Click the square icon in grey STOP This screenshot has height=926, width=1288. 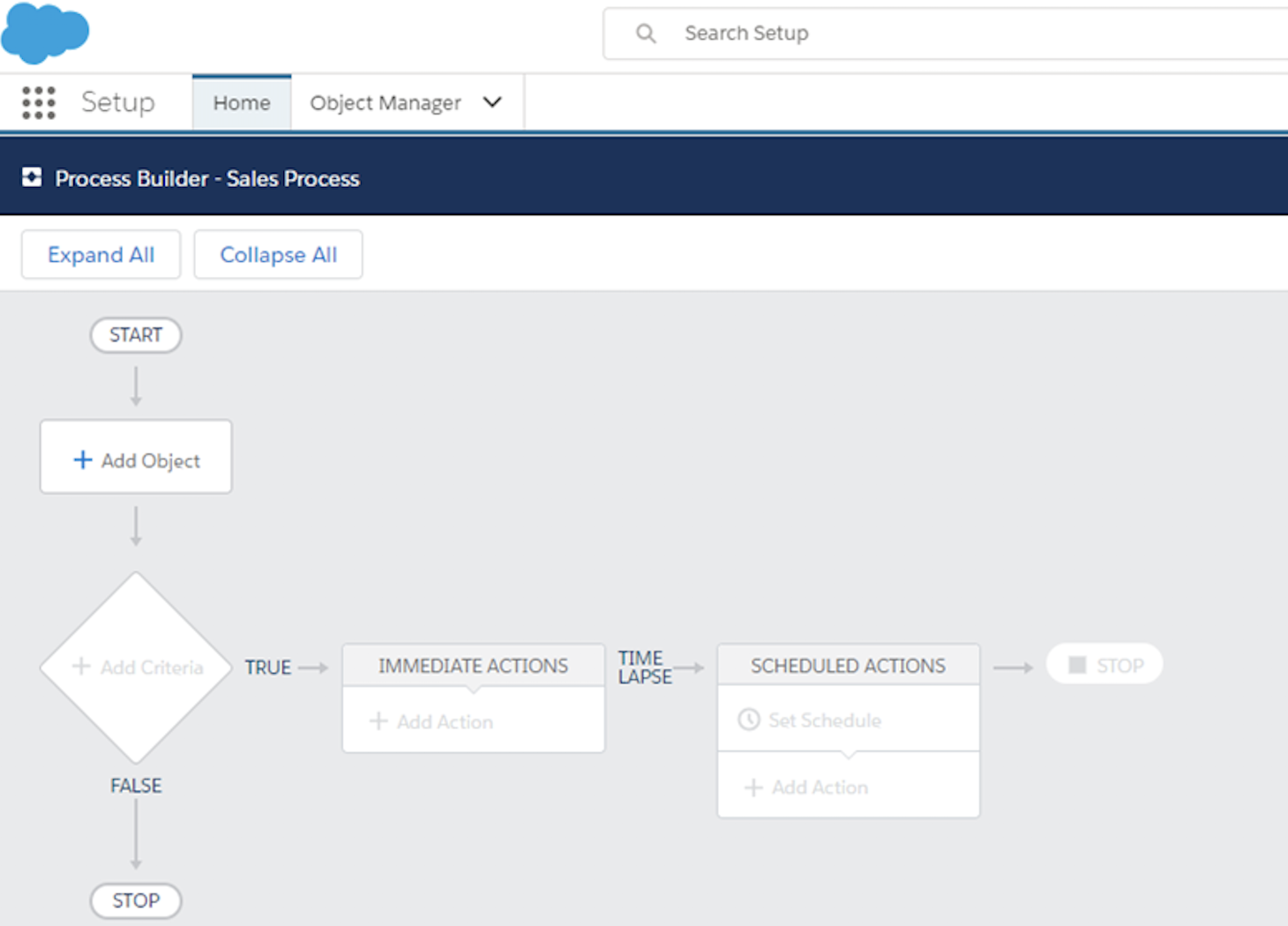tap(1077, 665)
